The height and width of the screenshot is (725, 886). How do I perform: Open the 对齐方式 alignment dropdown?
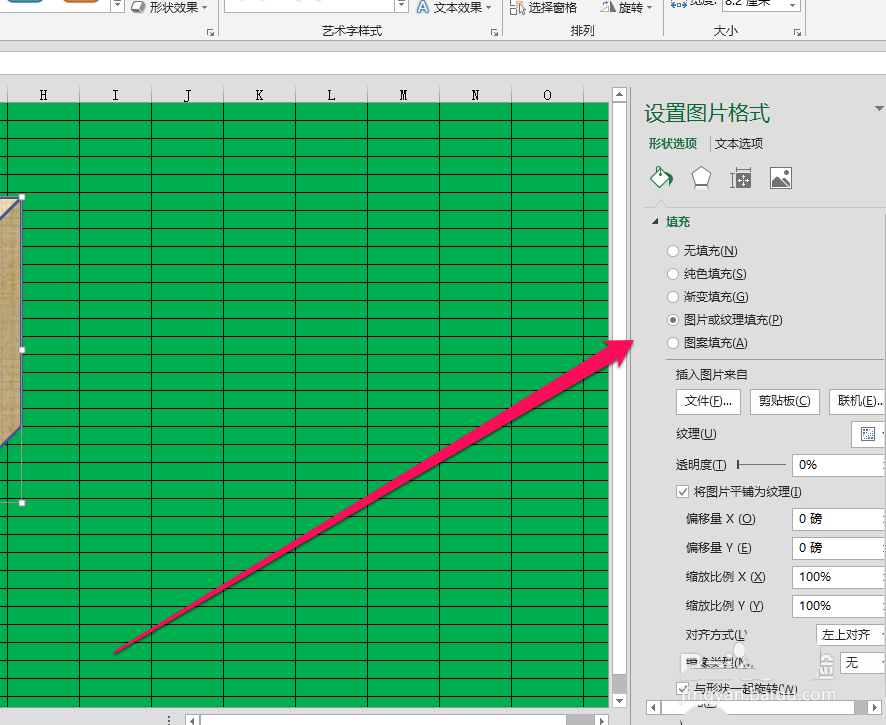pyautogui.click(x=848, y=634)
